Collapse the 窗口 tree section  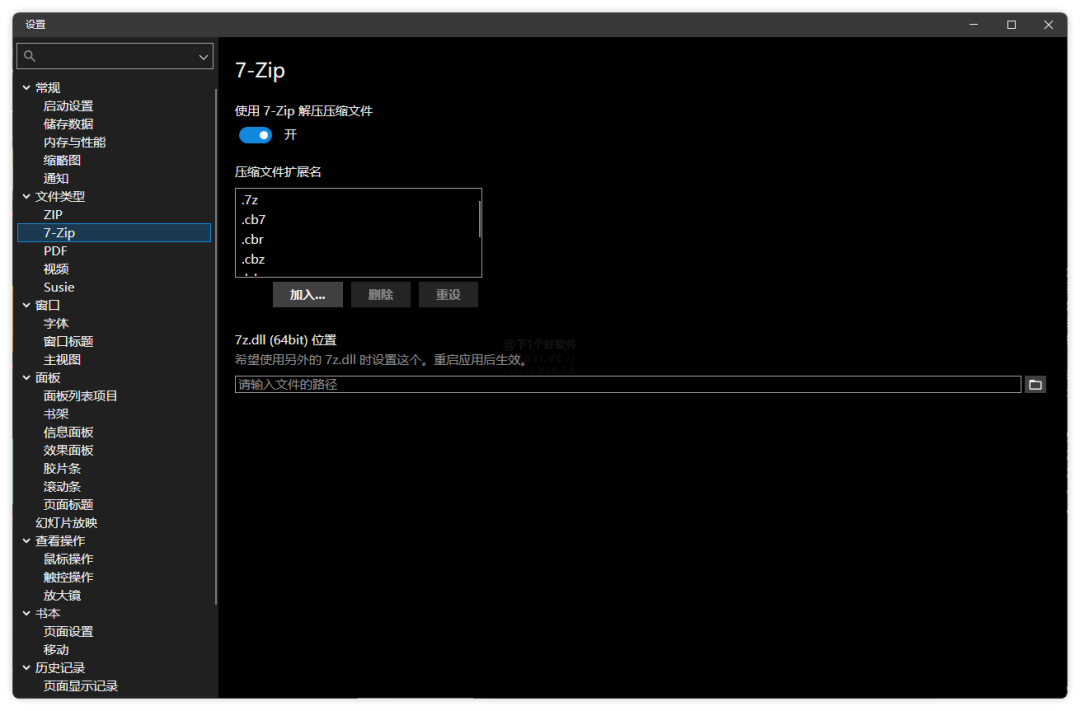pyautogui.click(x=26, y=305)
